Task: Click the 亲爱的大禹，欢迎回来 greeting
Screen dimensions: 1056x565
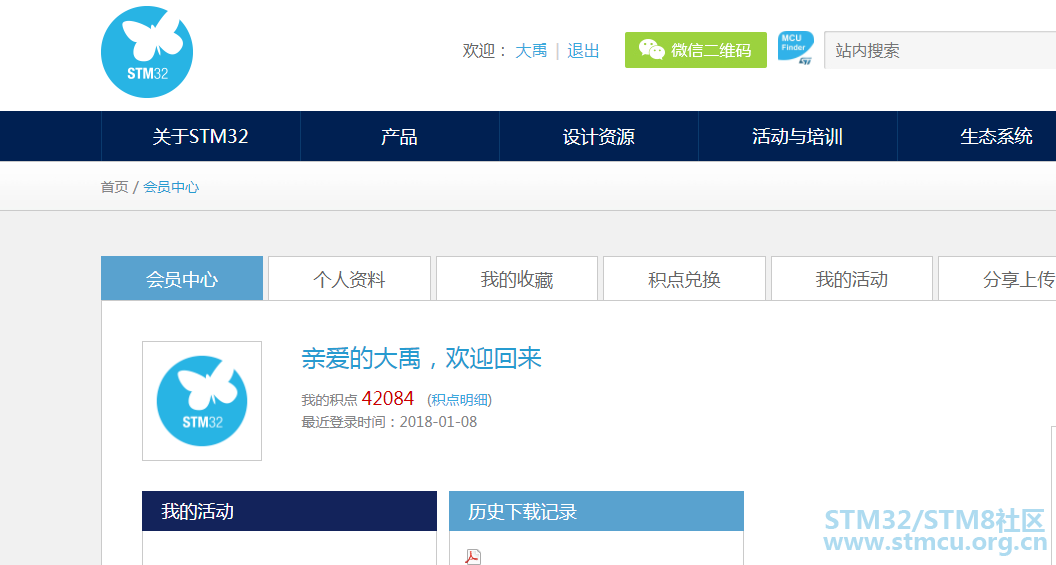Action: [x=421, y=359]
